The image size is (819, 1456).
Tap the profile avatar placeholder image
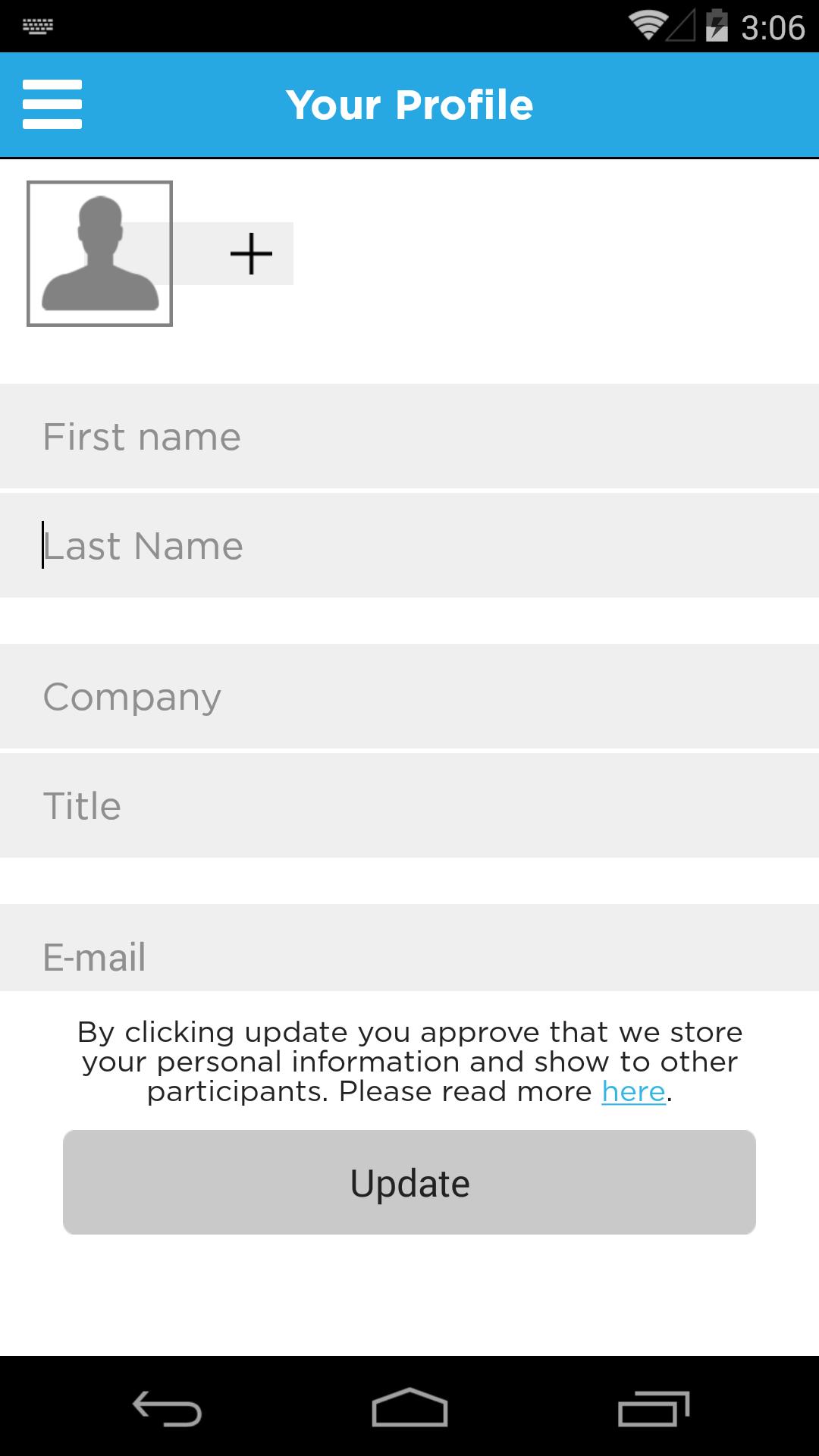point(99,253)
